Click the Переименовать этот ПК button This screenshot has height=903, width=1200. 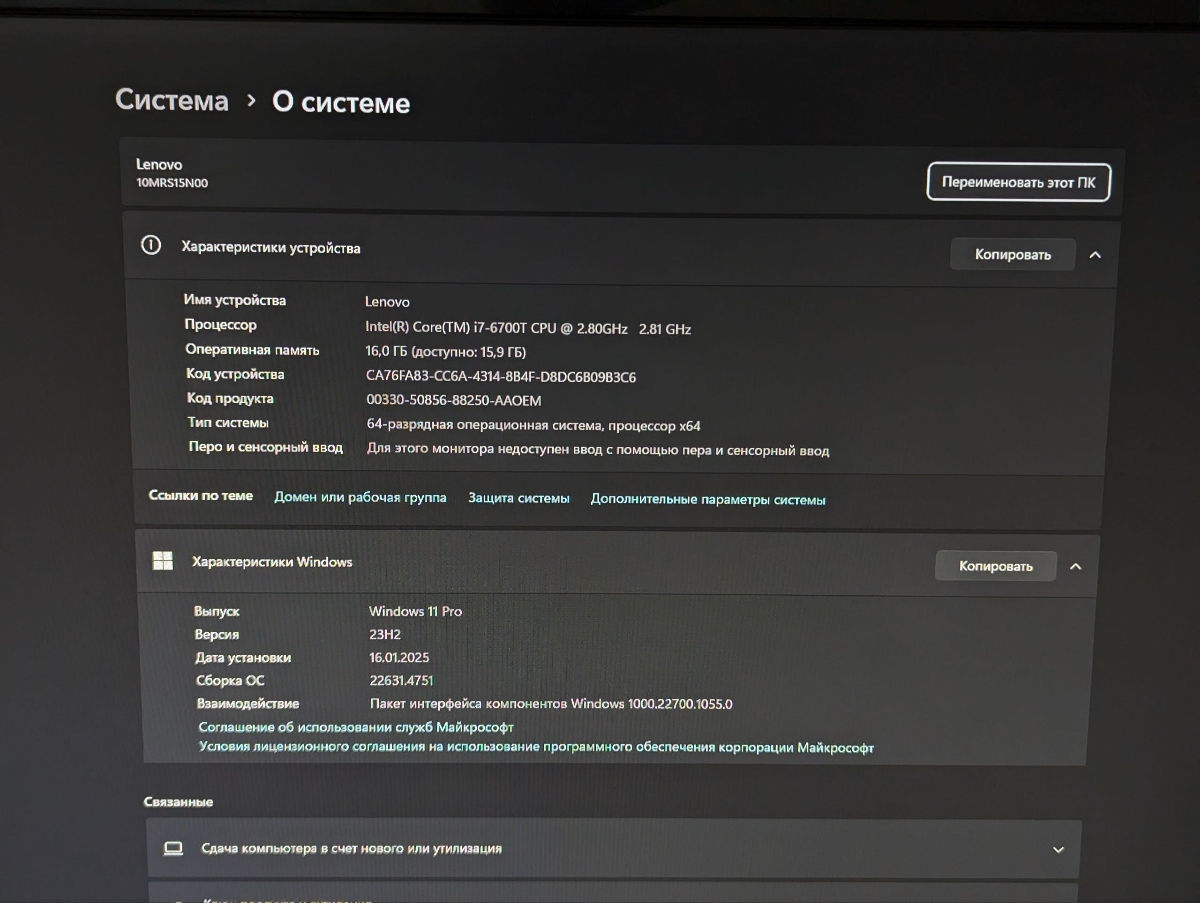pyautogui.click(x=1018, y=183)
